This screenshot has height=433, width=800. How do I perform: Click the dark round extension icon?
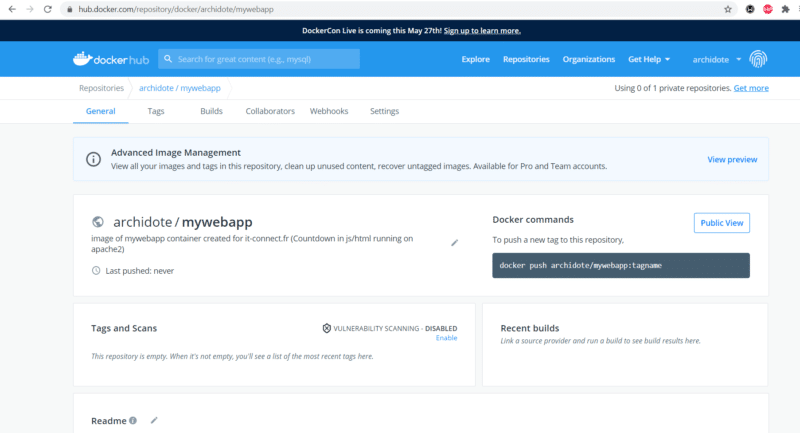point(750,9)
